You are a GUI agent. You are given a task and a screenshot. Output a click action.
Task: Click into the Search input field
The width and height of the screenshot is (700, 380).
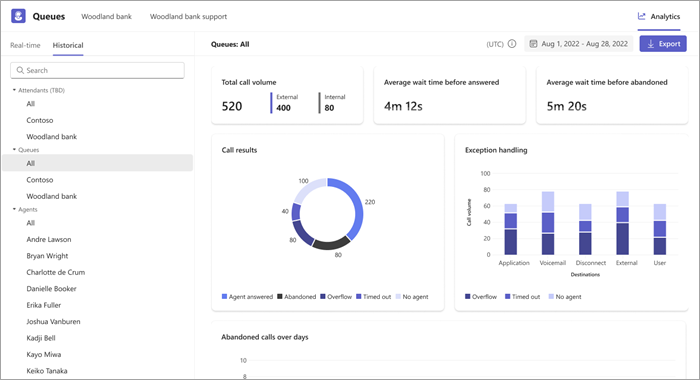[x=97, y=70]
